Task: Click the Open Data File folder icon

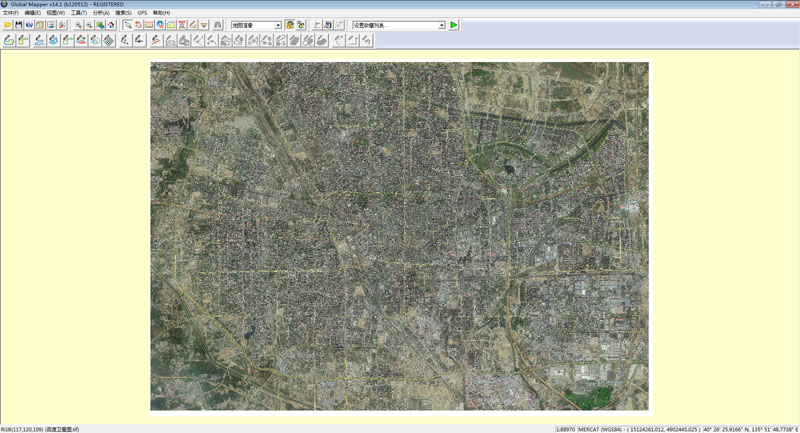Action: [8, 25]
